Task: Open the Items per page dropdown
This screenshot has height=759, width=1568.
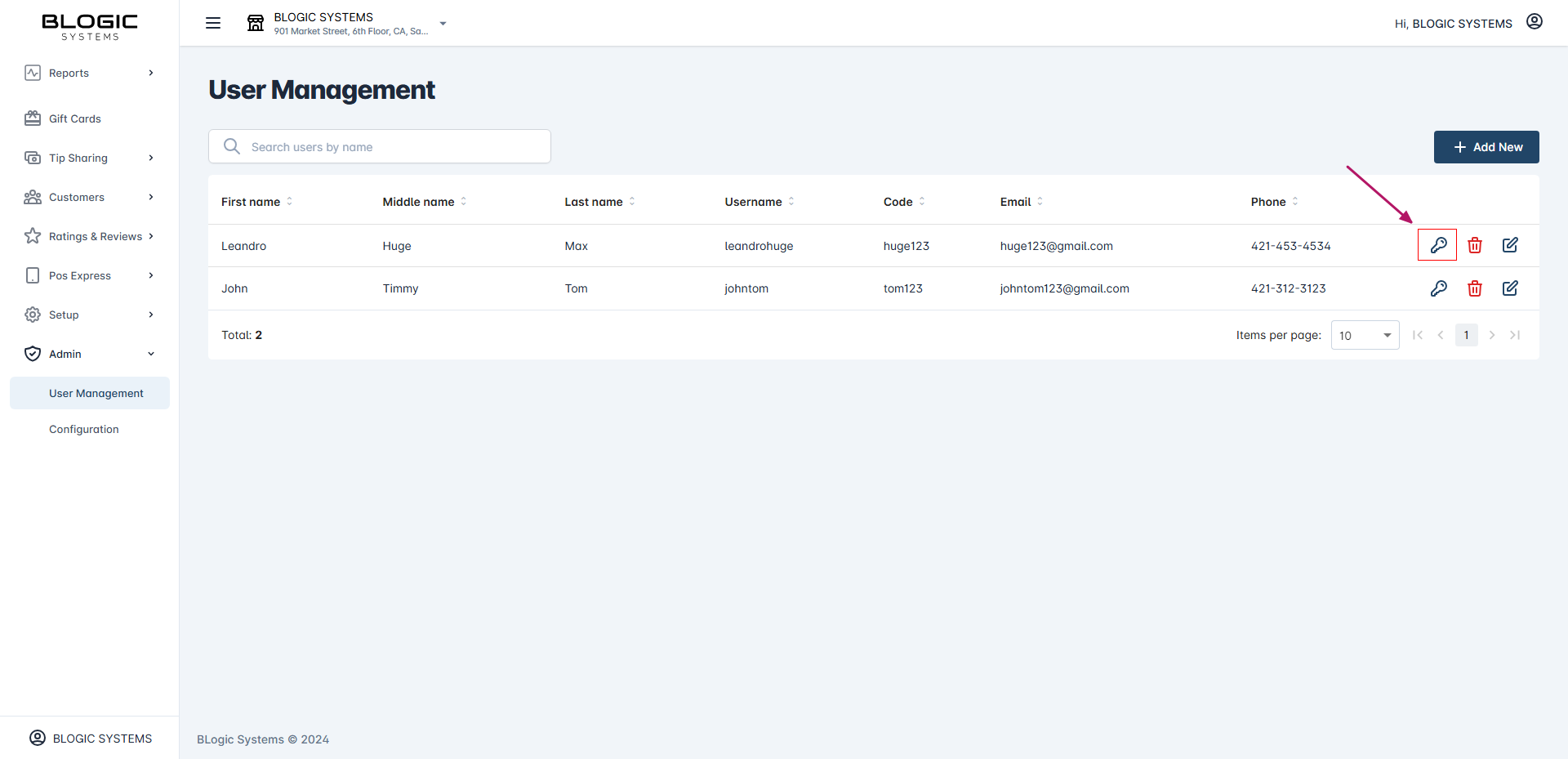Action: click(x=1365, y=335)
